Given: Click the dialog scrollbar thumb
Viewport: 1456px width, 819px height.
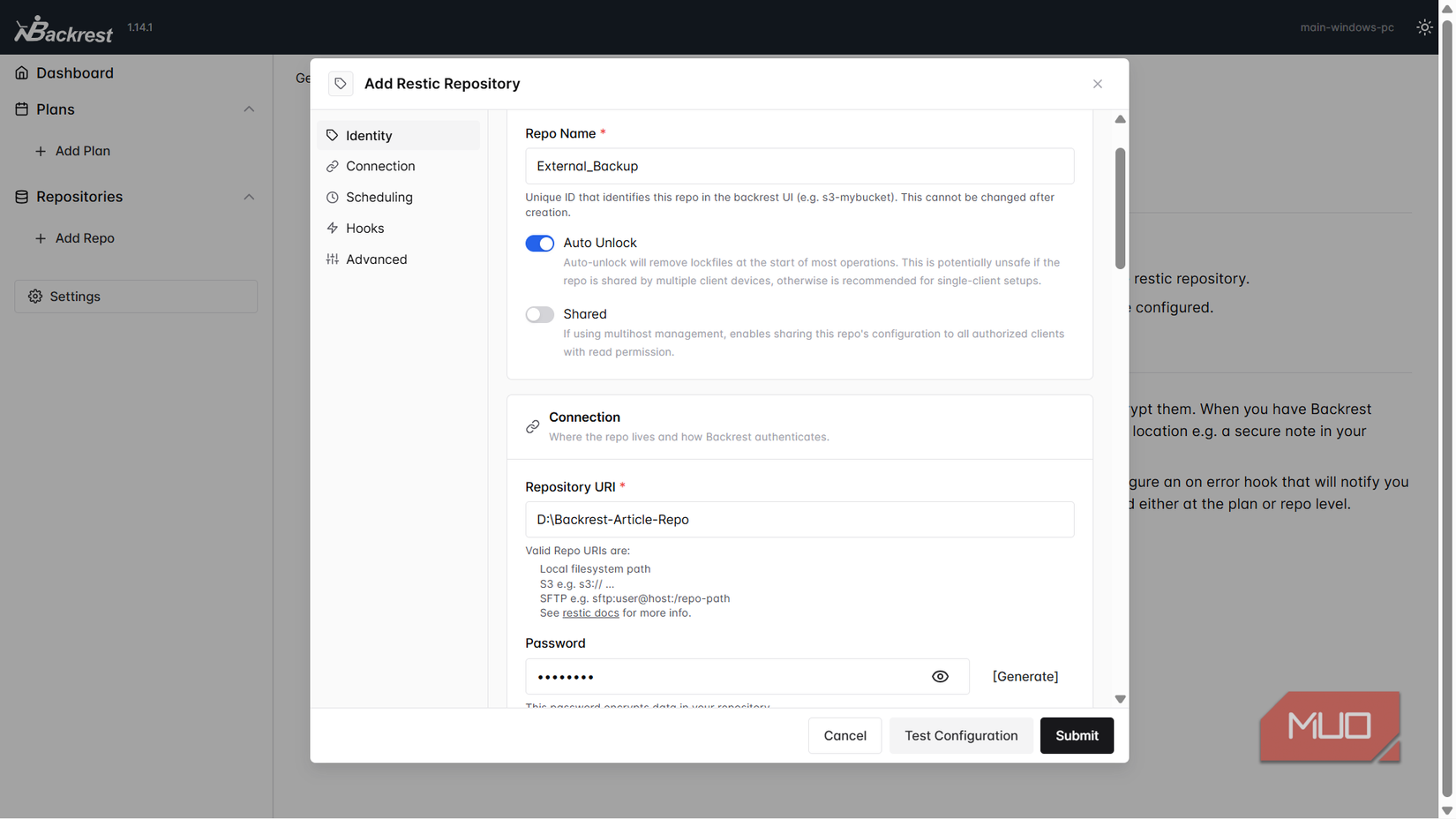Looking at the screenshot, I should click(x=1120, y=208).
